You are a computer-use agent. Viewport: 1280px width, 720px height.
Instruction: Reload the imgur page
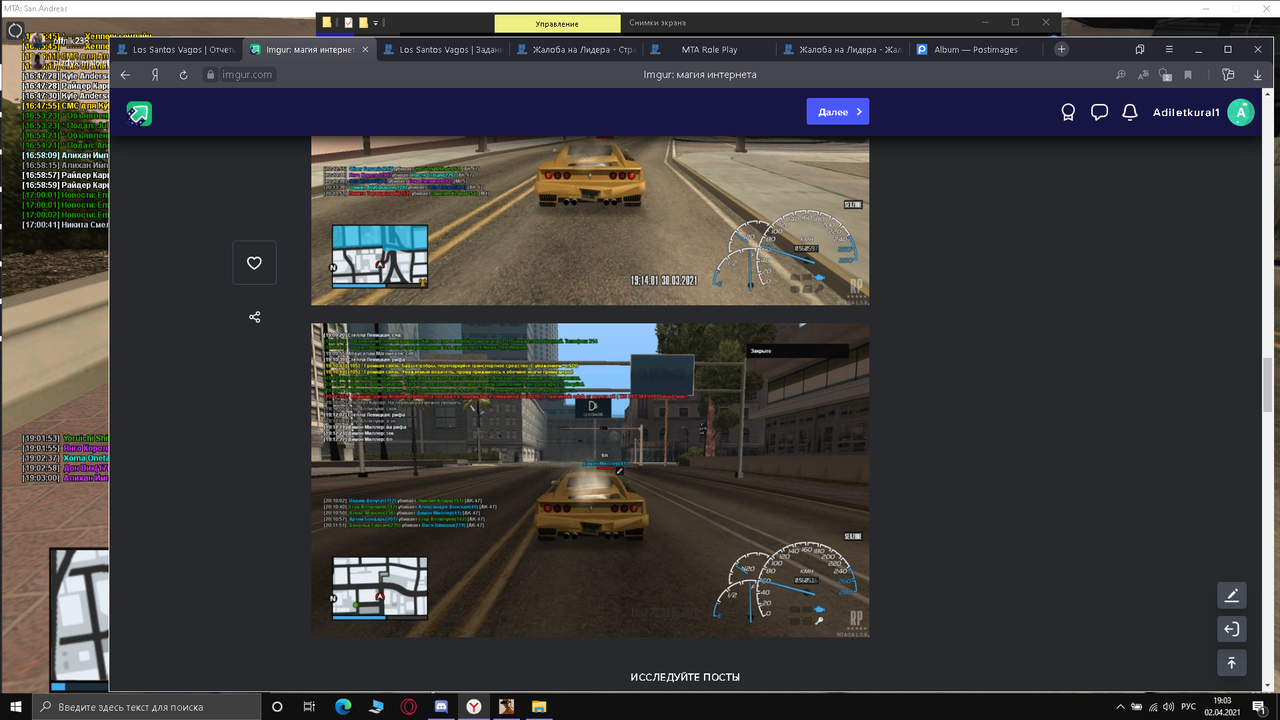(184, 75)
